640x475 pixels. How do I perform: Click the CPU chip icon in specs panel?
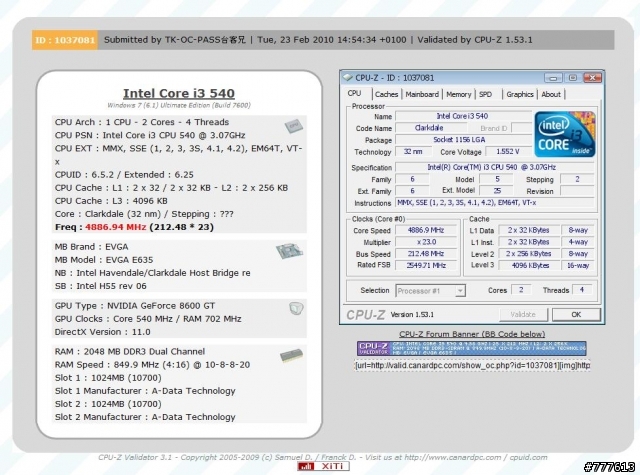pyautogui.click(x=293, y=126)
